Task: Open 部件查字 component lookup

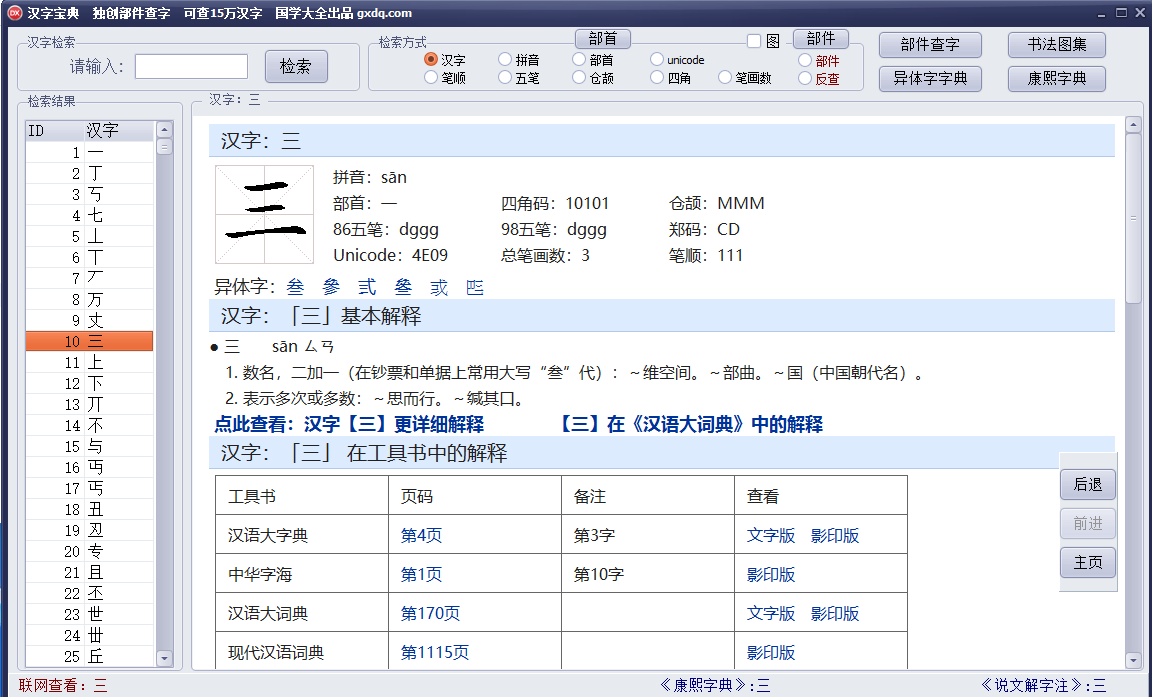Action: 930,45
